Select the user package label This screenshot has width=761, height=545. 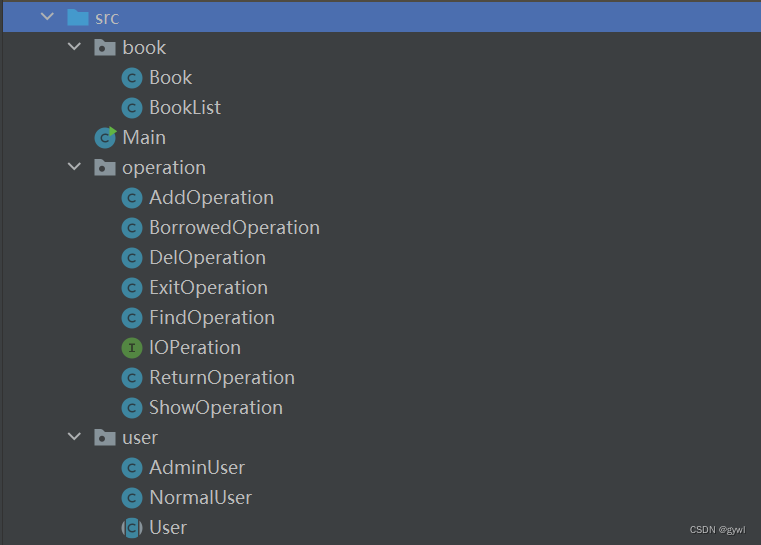140,438
